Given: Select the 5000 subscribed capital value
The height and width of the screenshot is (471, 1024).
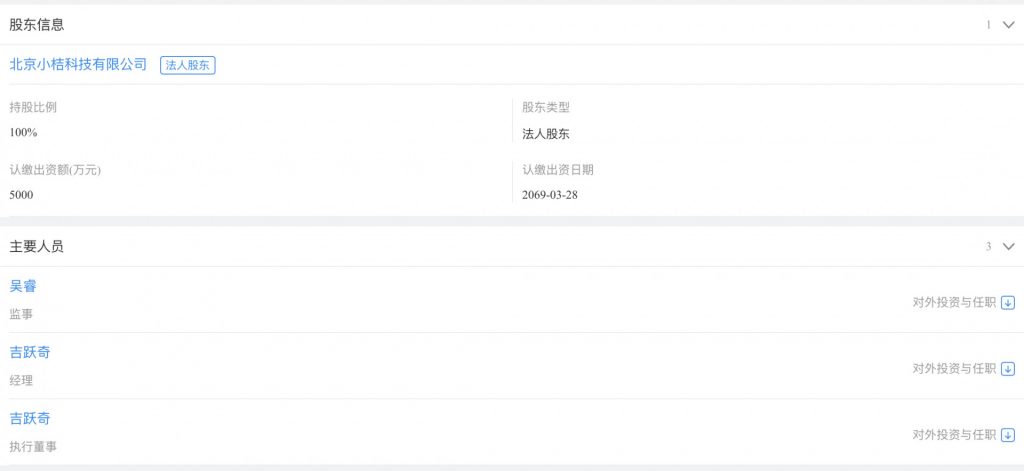Looking at the screenshot, I should tap(21, 195).
